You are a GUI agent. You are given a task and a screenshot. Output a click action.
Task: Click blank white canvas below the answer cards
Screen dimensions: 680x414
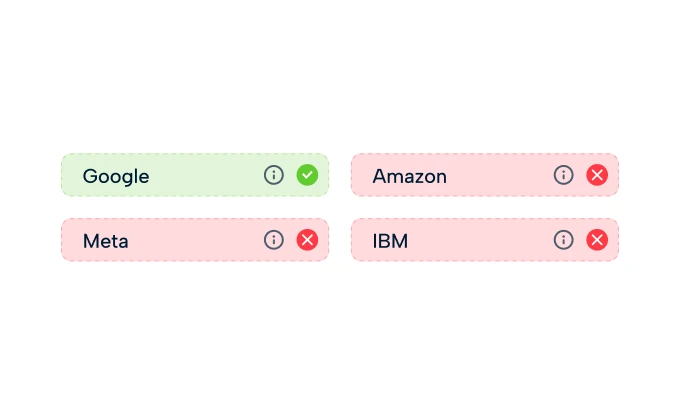click(340, 340)
